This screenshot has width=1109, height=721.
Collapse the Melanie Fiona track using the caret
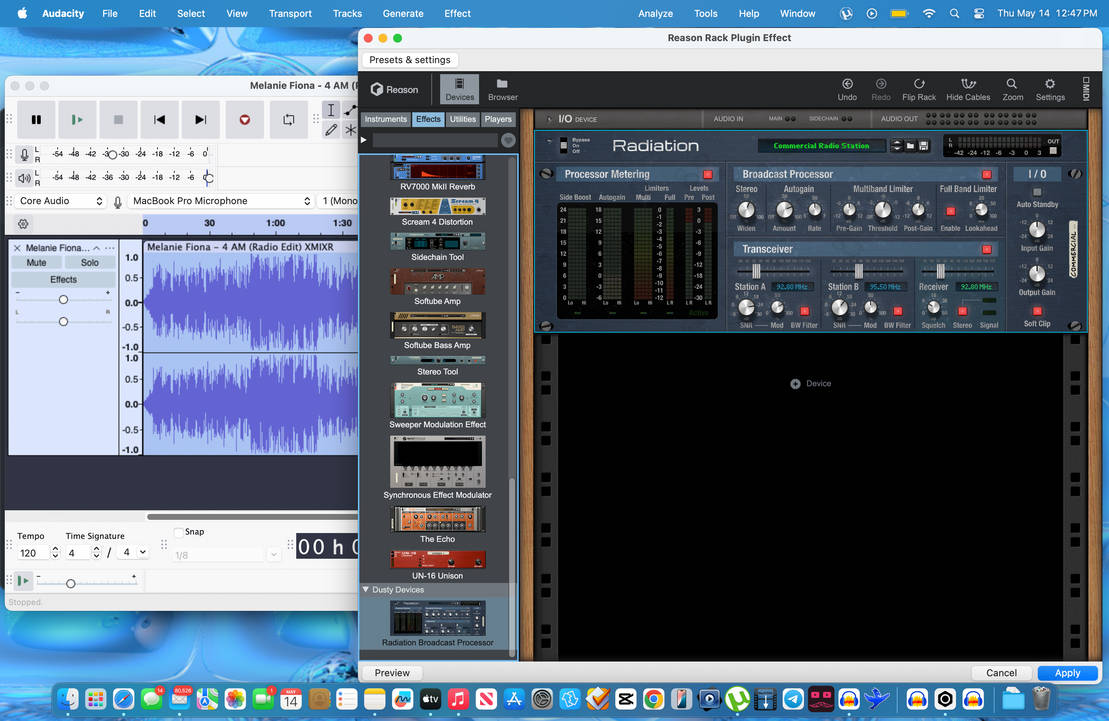(x=96, y=248)
